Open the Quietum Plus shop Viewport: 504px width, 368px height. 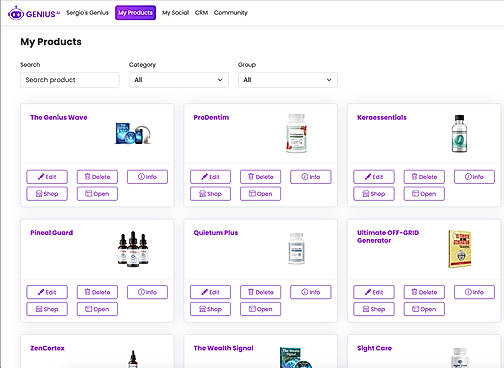pos(210,309)
